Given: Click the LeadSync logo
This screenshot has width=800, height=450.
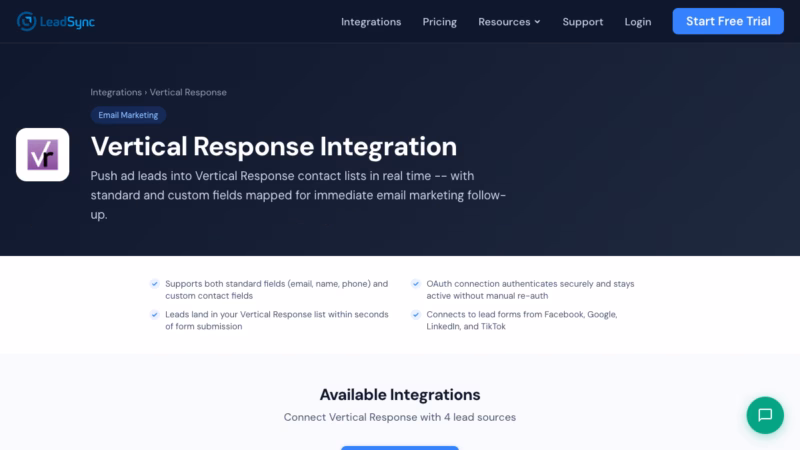Looking at the screenshot, I should click(56, 21).
